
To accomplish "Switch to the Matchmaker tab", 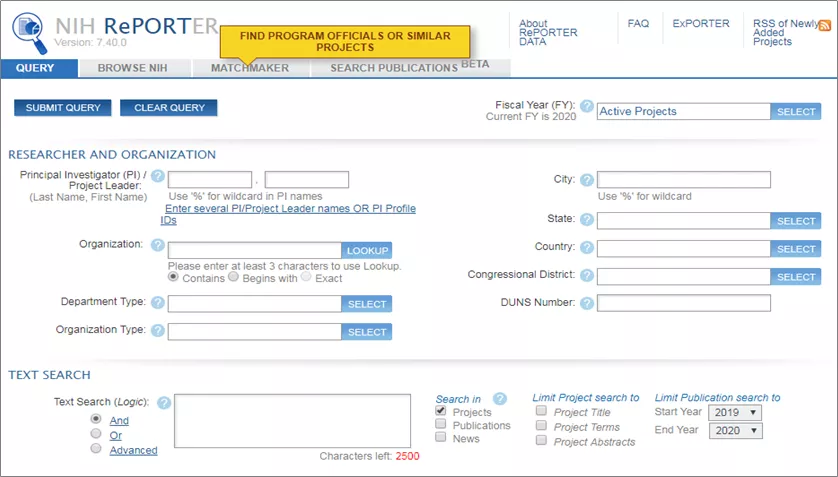I will point(250,68).
